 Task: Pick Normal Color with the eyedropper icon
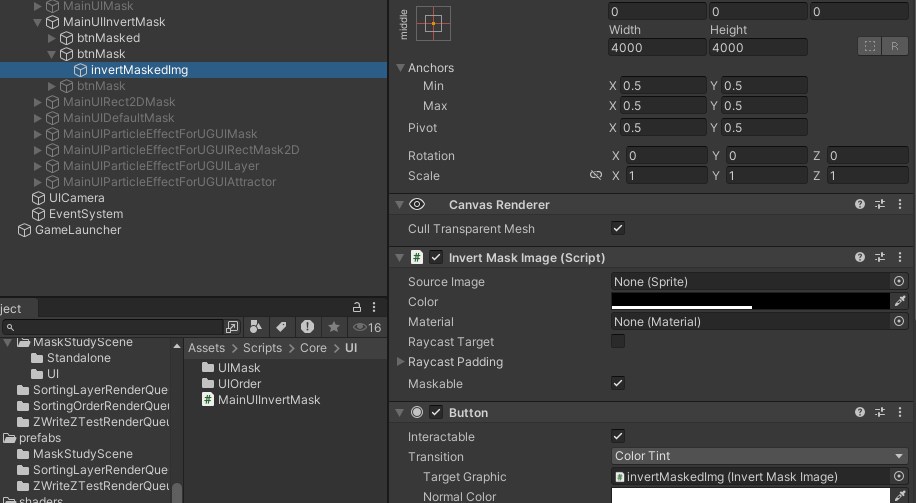pyautogui.click(x=900, y=496)
